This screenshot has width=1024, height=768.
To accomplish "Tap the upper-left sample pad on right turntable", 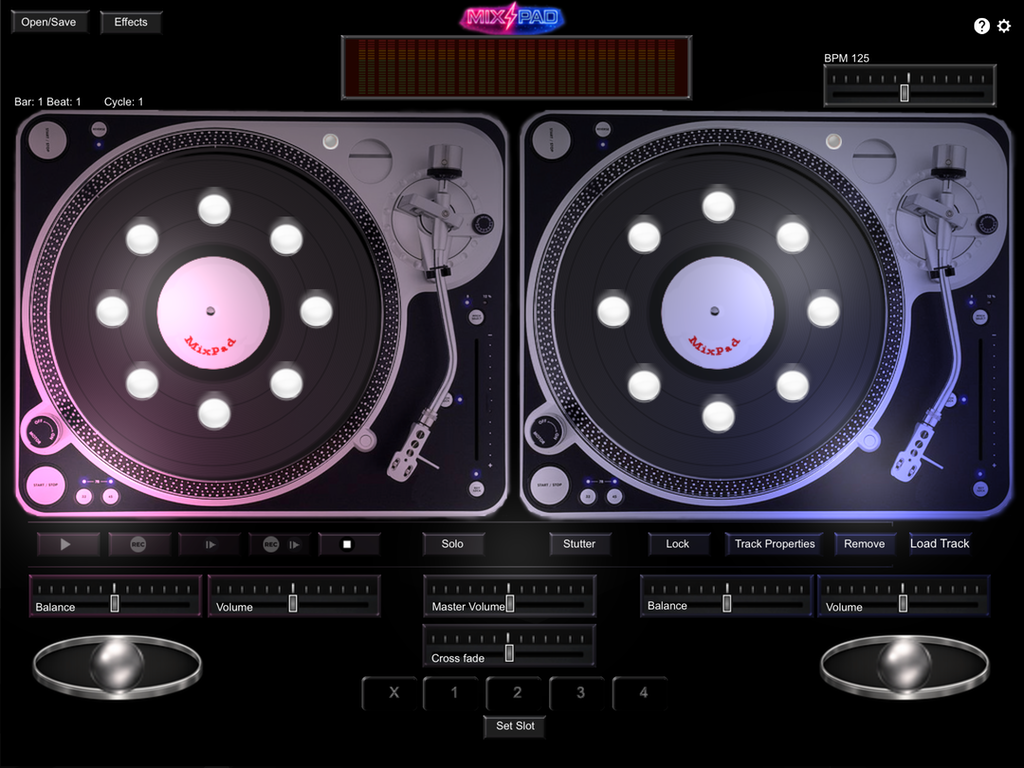I will click(x=644, y=236).
